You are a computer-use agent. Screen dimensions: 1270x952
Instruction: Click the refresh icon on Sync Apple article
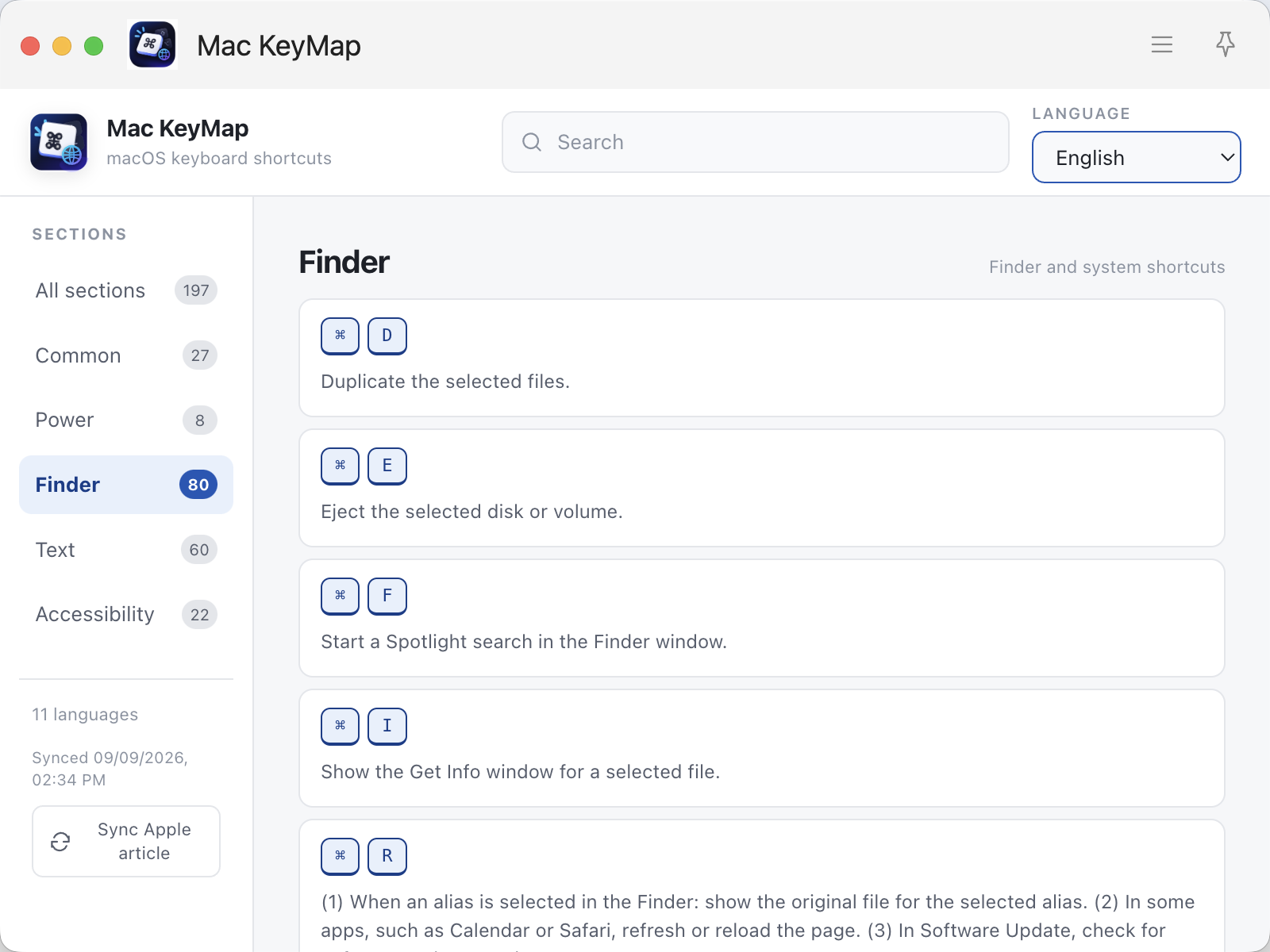coord(60,842)
